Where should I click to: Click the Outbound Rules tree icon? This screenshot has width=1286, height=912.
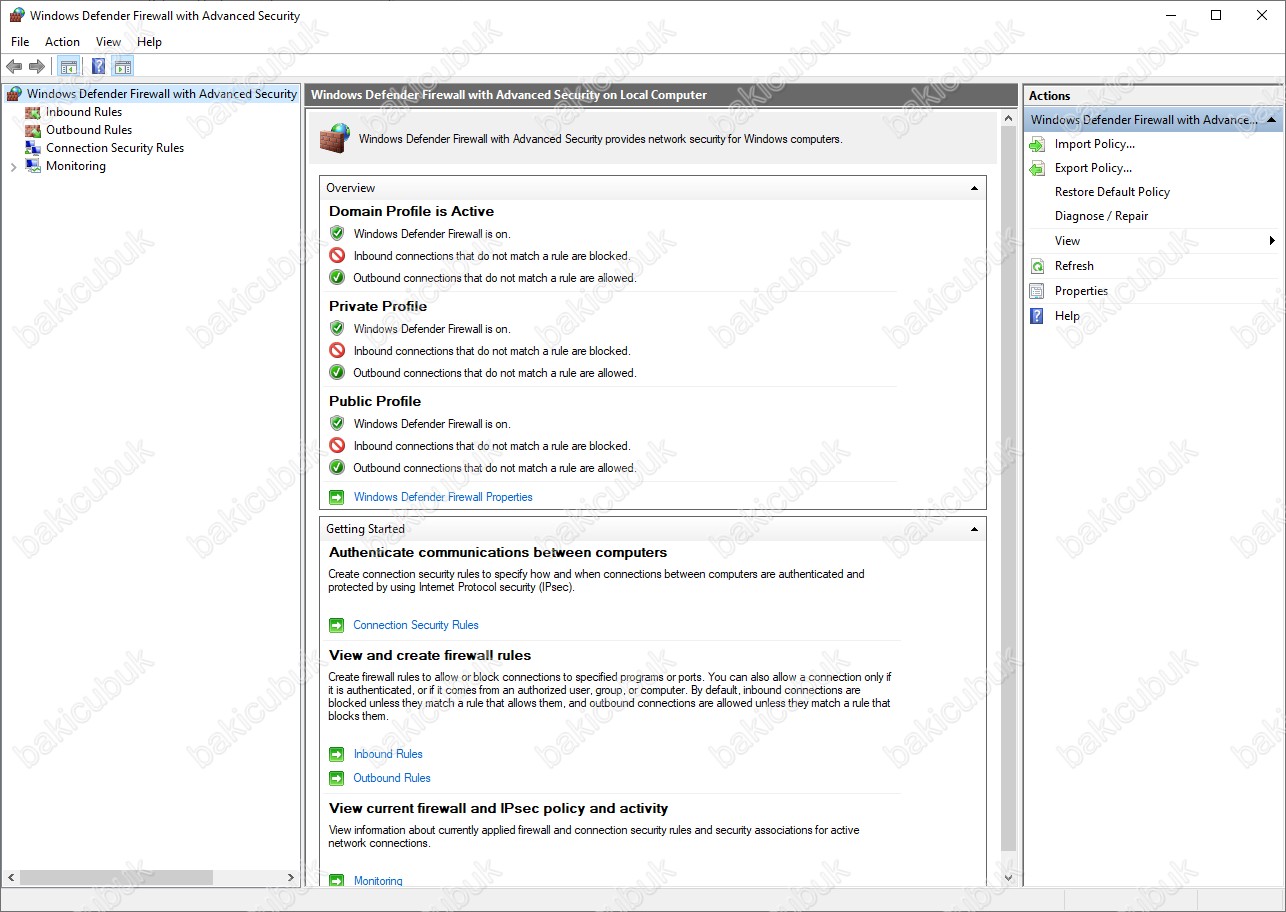pyautogui.click(x=33, y=130)
